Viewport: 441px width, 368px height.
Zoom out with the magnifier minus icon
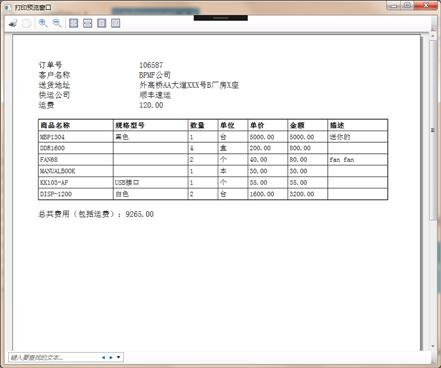click(x=57, y=23)
